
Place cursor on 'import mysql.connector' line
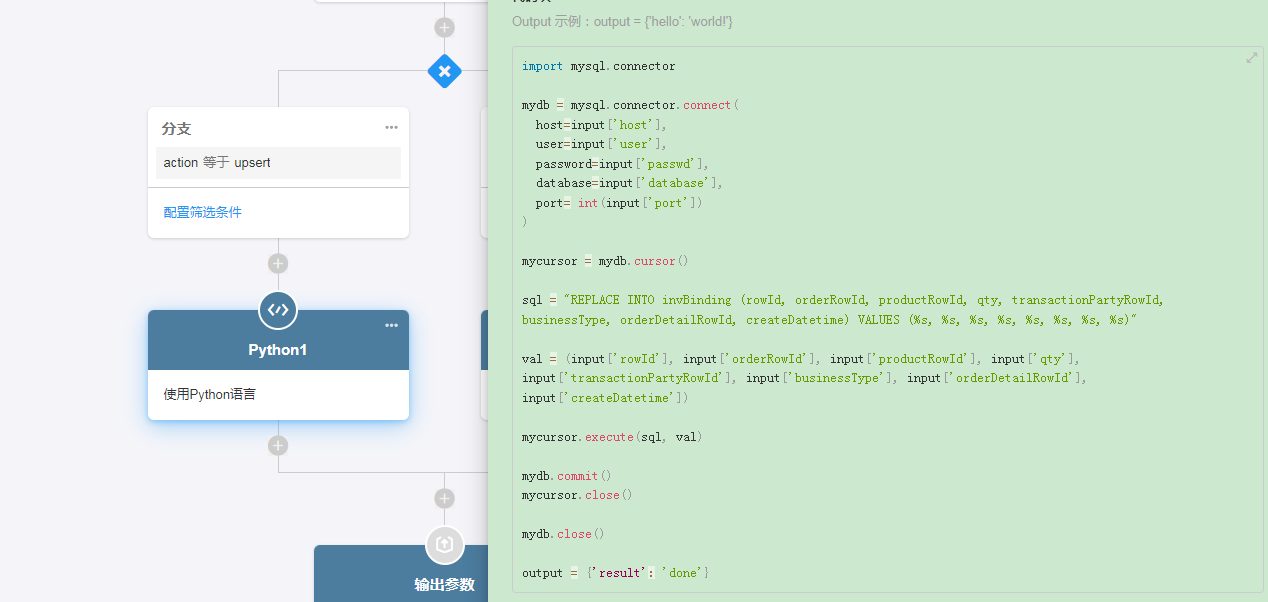(x=598, y=66)
